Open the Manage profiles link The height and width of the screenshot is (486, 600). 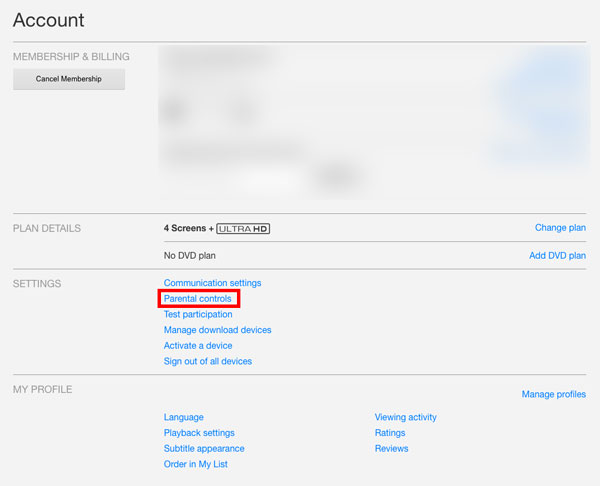(x=554, y=394)
